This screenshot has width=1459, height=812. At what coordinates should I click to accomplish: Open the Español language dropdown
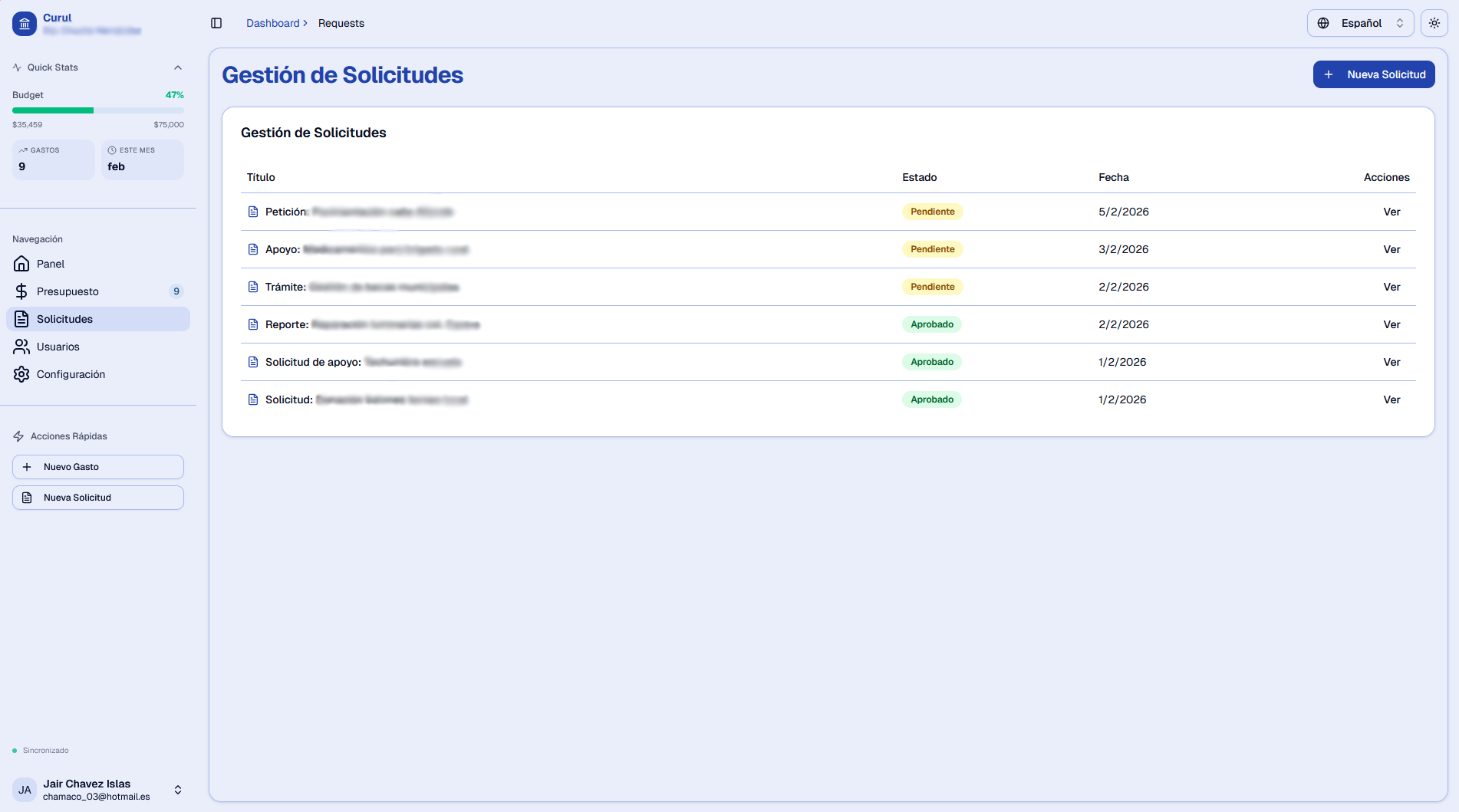[1360, 23]
